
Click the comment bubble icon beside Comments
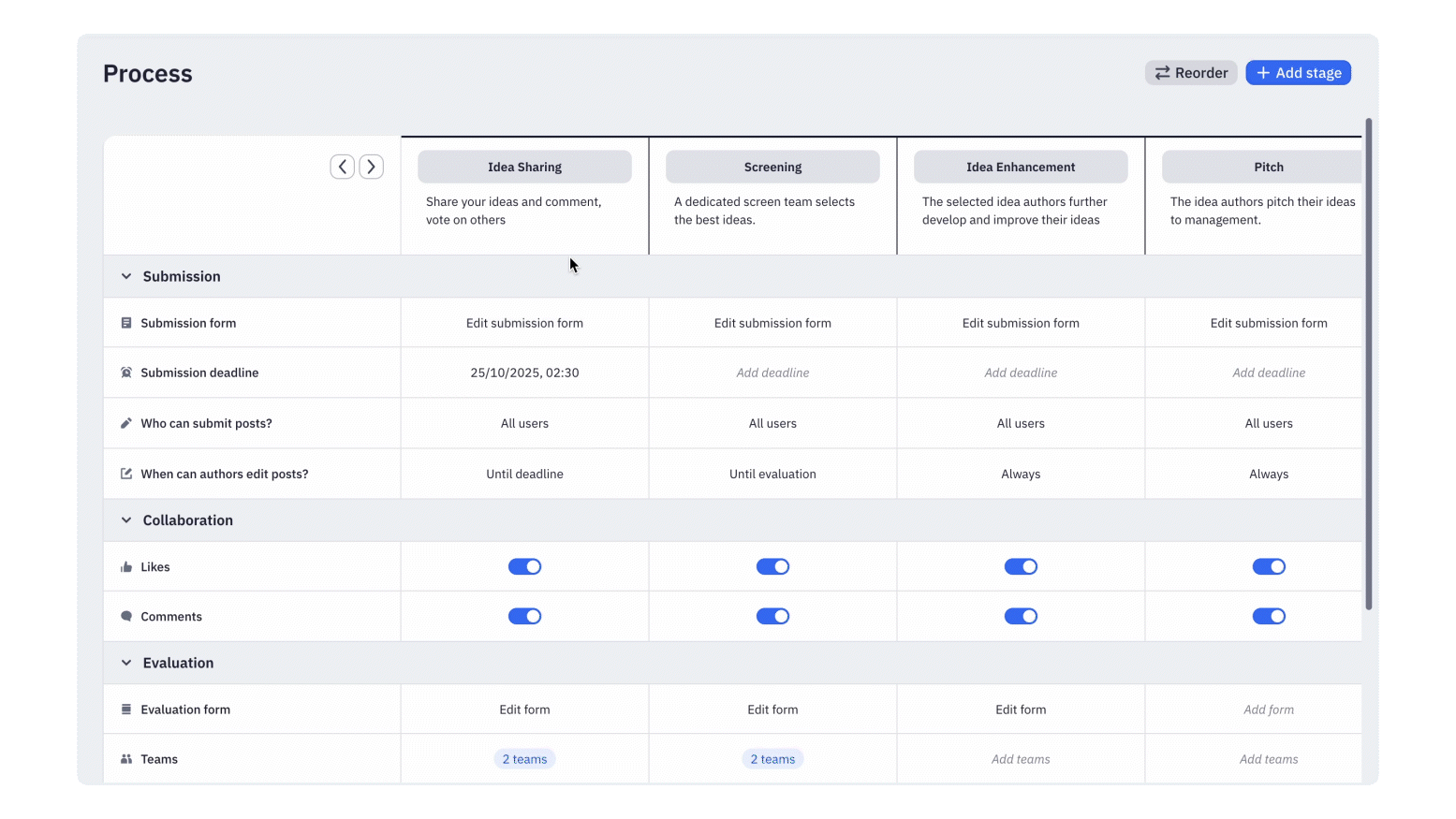127,616
